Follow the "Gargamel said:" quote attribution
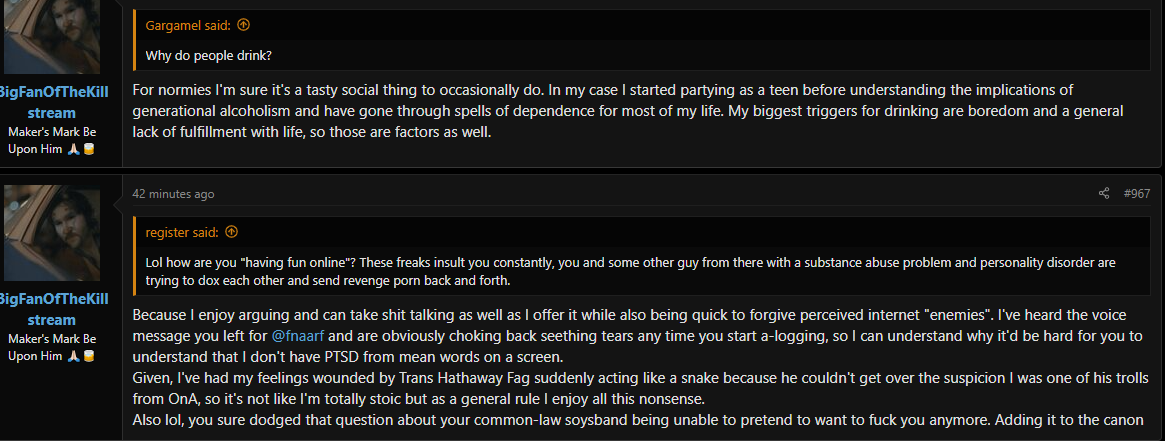Viewport: 1165px width, 441px height. pyautogui.click(x=189, y=25)
